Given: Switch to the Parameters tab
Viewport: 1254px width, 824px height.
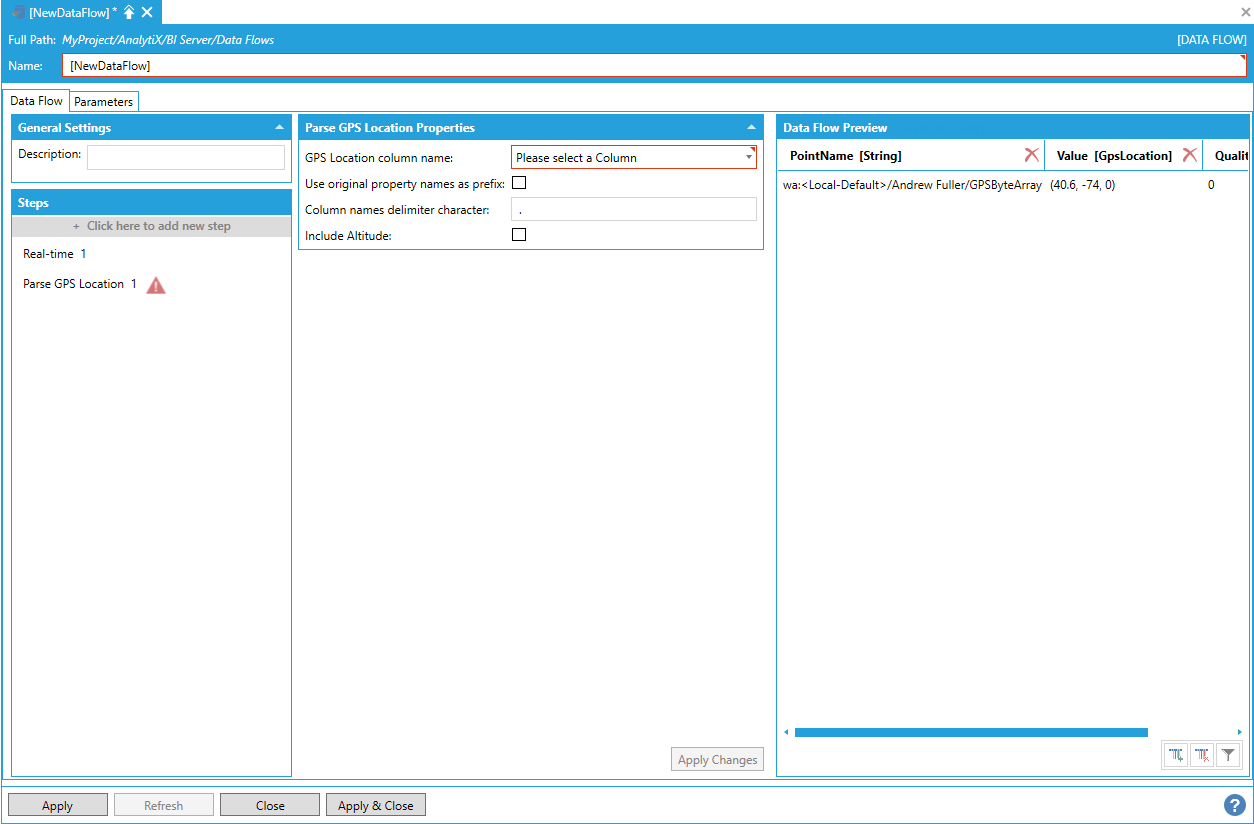Looking at the screenshot, I should (x=103, y=101).
